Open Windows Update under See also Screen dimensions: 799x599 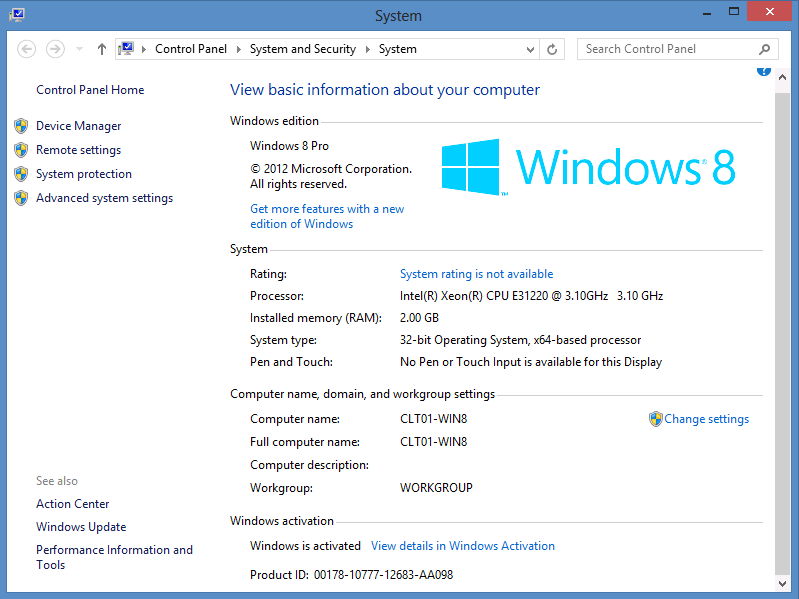[81, 527]
